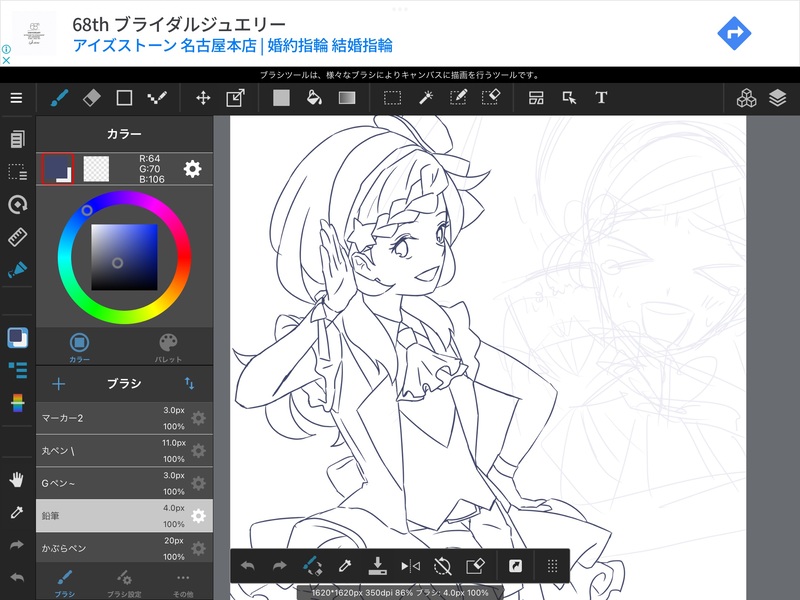Screen dimensions: 800x600
Task: Switch to the パレット tab
Action: [168, 348]
